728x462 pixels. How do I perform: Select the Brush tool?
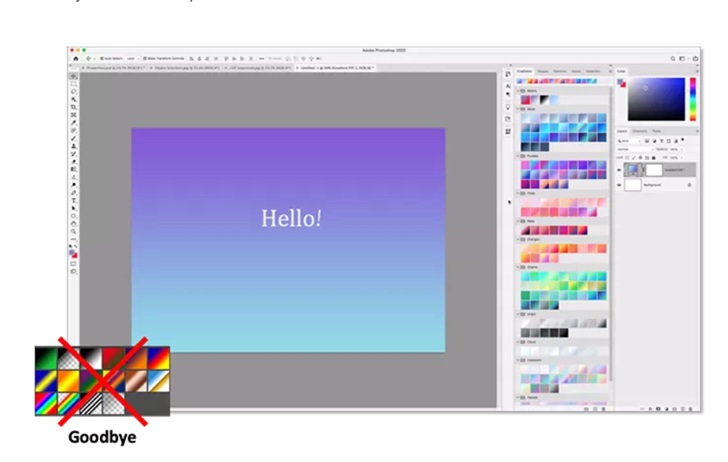(73, 138)
